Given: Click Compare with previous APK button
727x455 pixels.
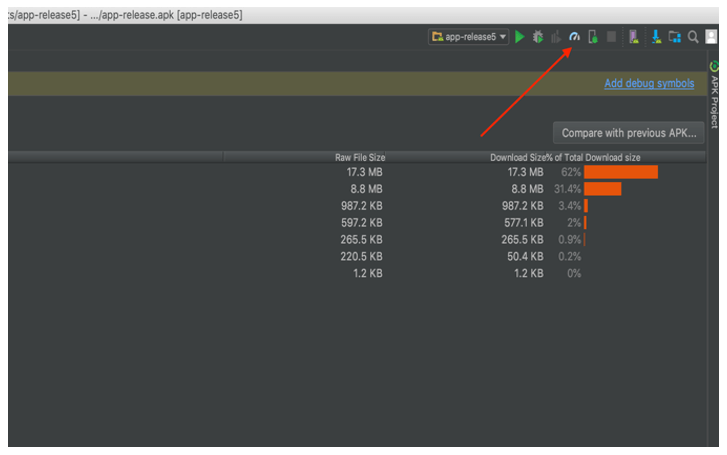Looking at the screenshot, I should (629, 133).
